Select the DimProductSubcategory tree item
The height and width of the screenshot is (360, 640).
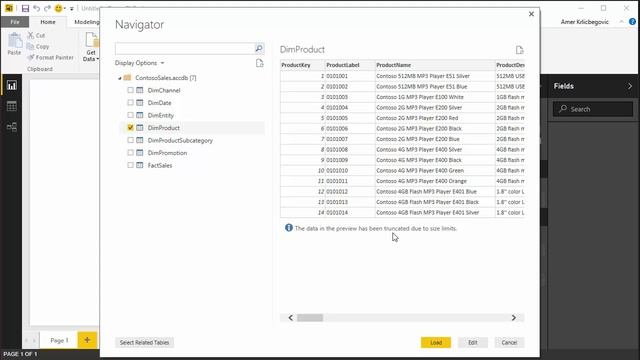[180, 140]
